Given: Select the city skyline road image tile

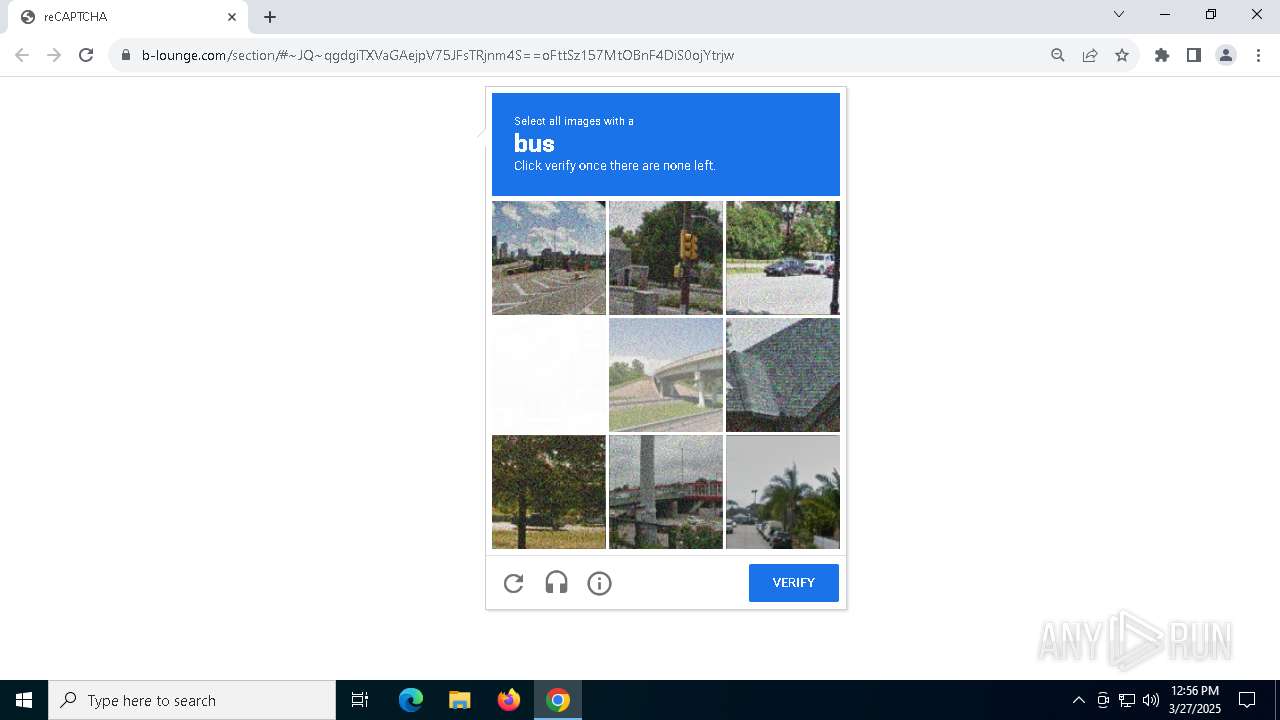Looking at the screenshot, I should coord(549,258).
